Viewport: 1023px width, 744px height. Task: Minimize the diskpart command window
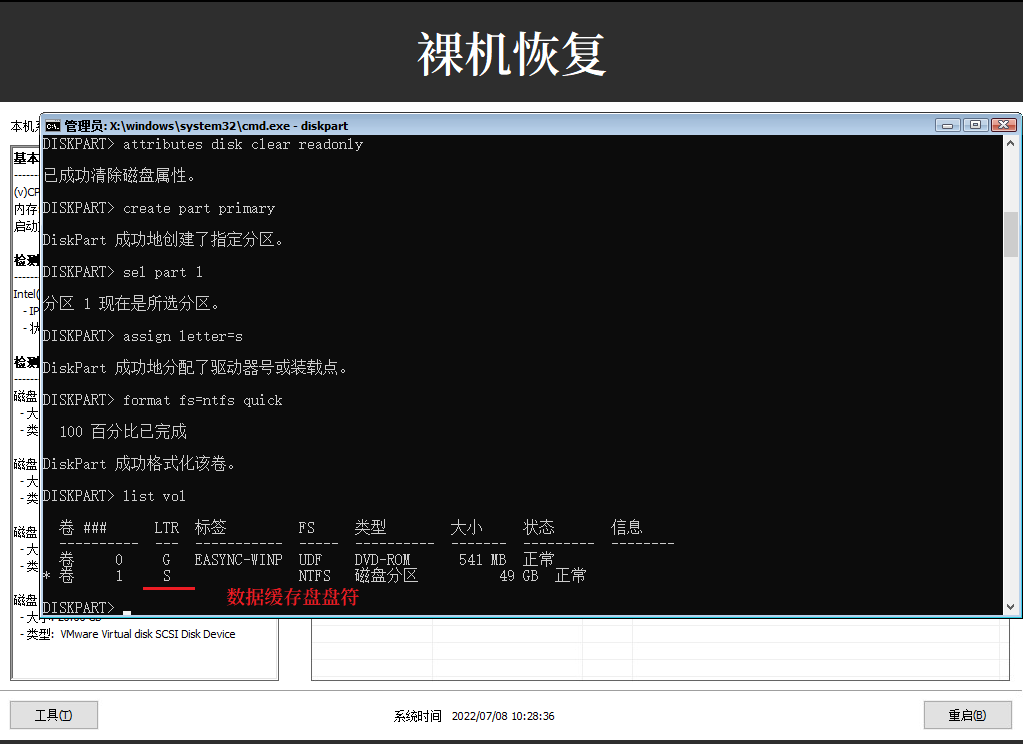(x=947, y=125)
